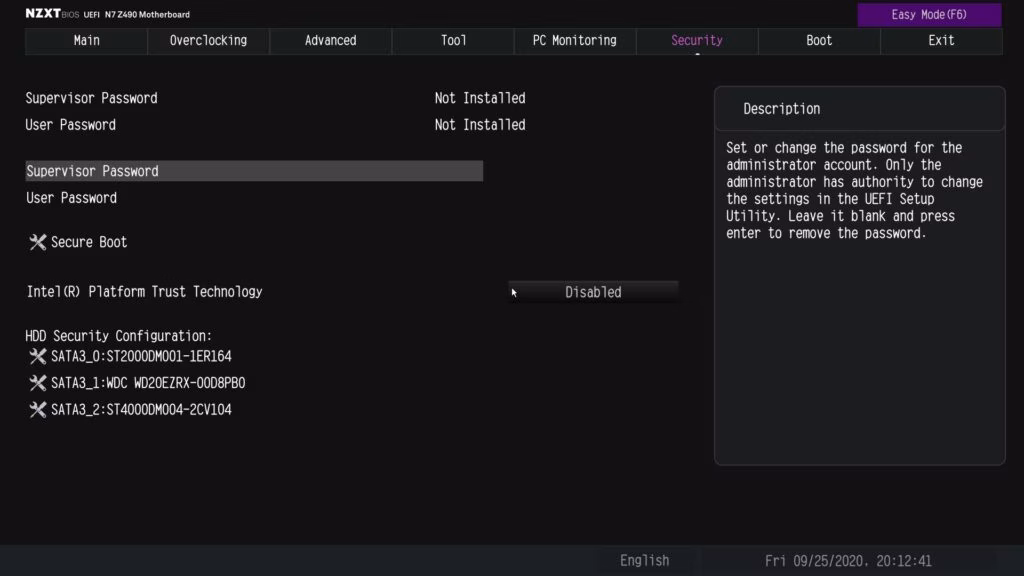Open SATA3_2:ST4000DM004-2CV104 security settings
The width and height of the screenshot is (1024, 576).
[x=141, y=409]
